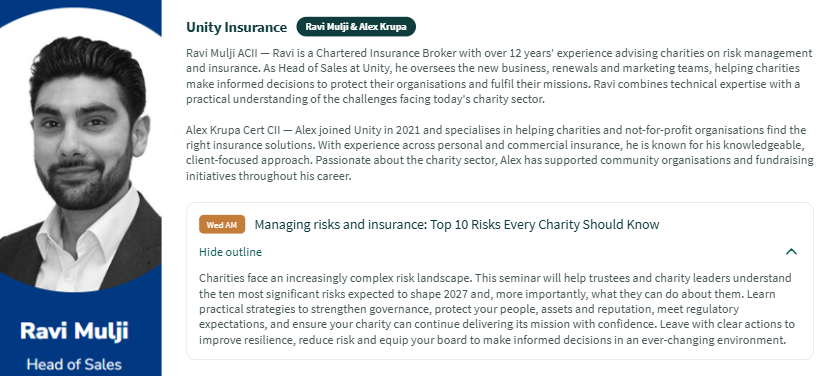Select the Ravi Mulji name on blue panel

74,331
